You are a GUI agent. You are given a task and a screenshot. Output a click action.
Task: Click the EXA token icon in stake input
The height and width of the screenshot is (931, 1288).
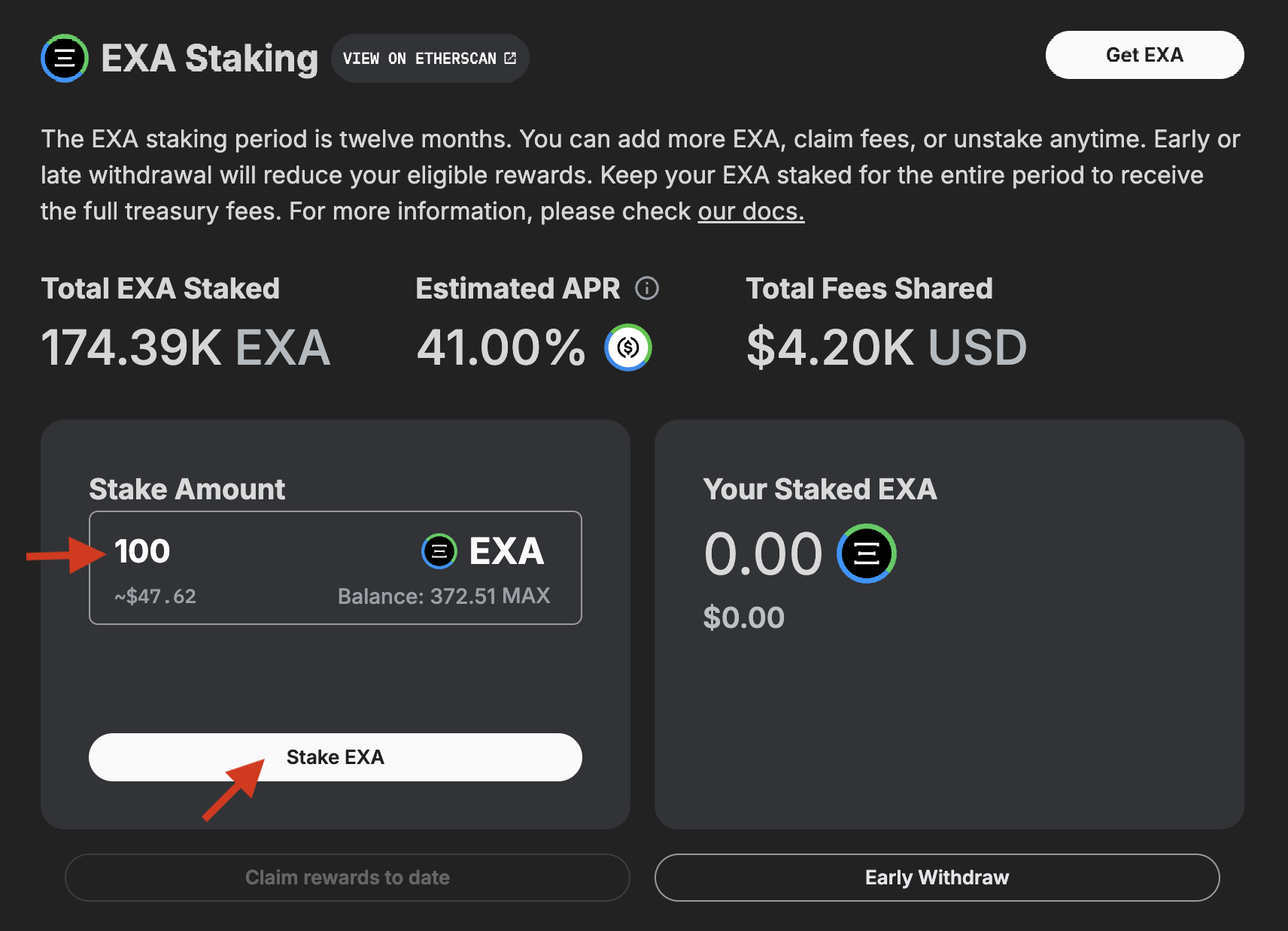(439, 551)
